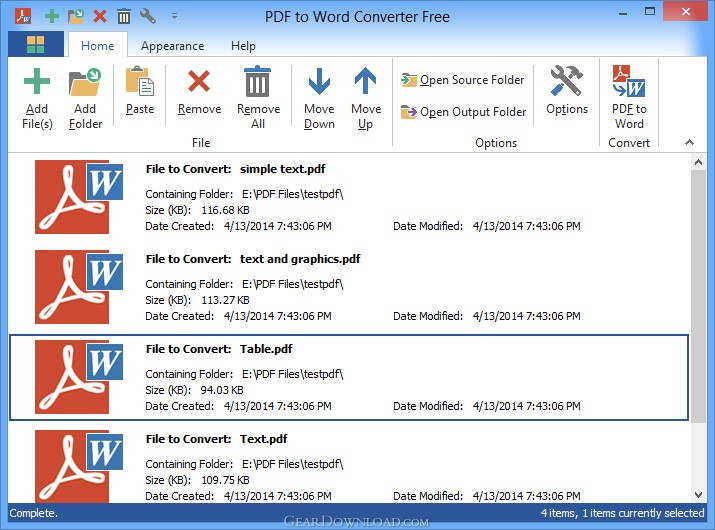This screenshot has width=715, height=530.
Task: Click Open Output Folder
Action: (x=464, y=112)
